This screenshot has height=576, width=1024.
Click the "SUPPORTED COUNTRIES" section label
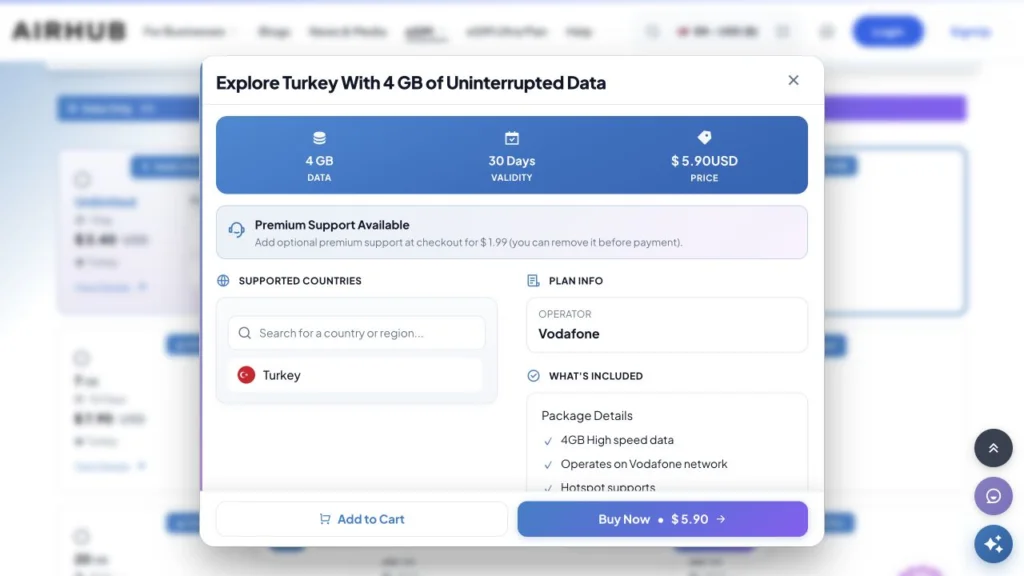click(300, 281)
